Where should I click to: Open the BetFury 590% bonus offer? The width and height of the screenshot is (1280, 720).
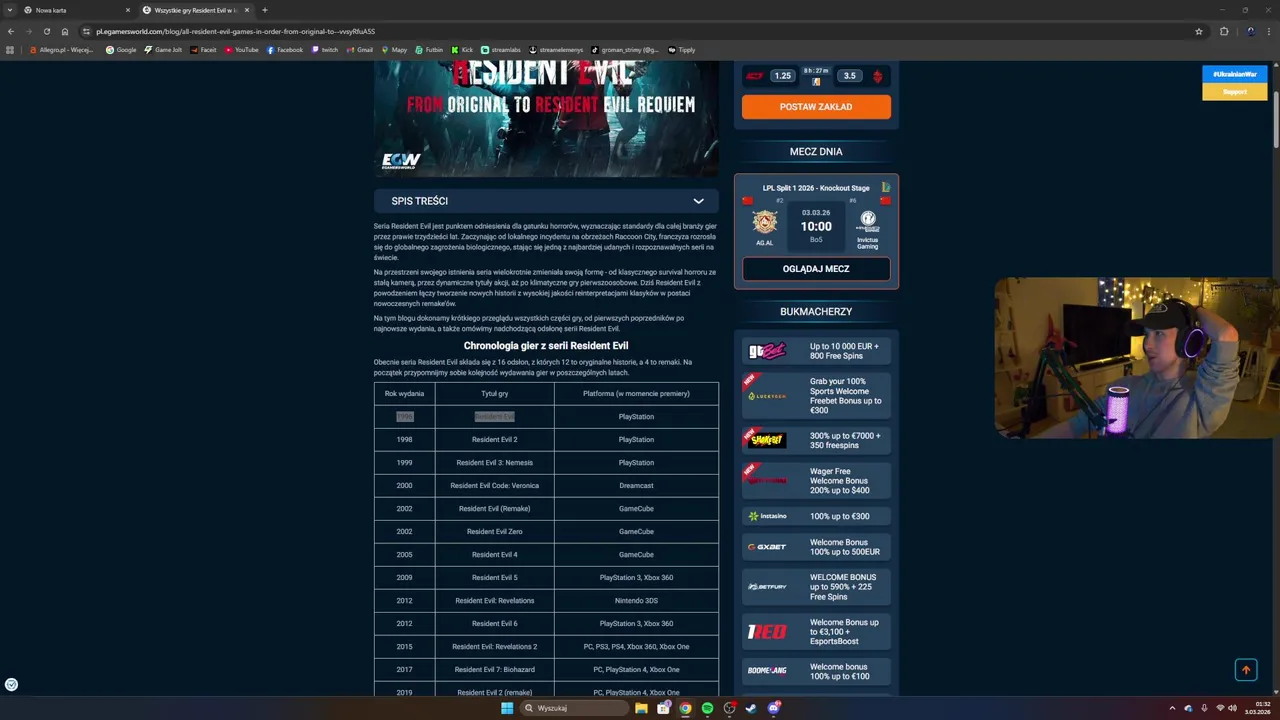click(x=816, y=587)
